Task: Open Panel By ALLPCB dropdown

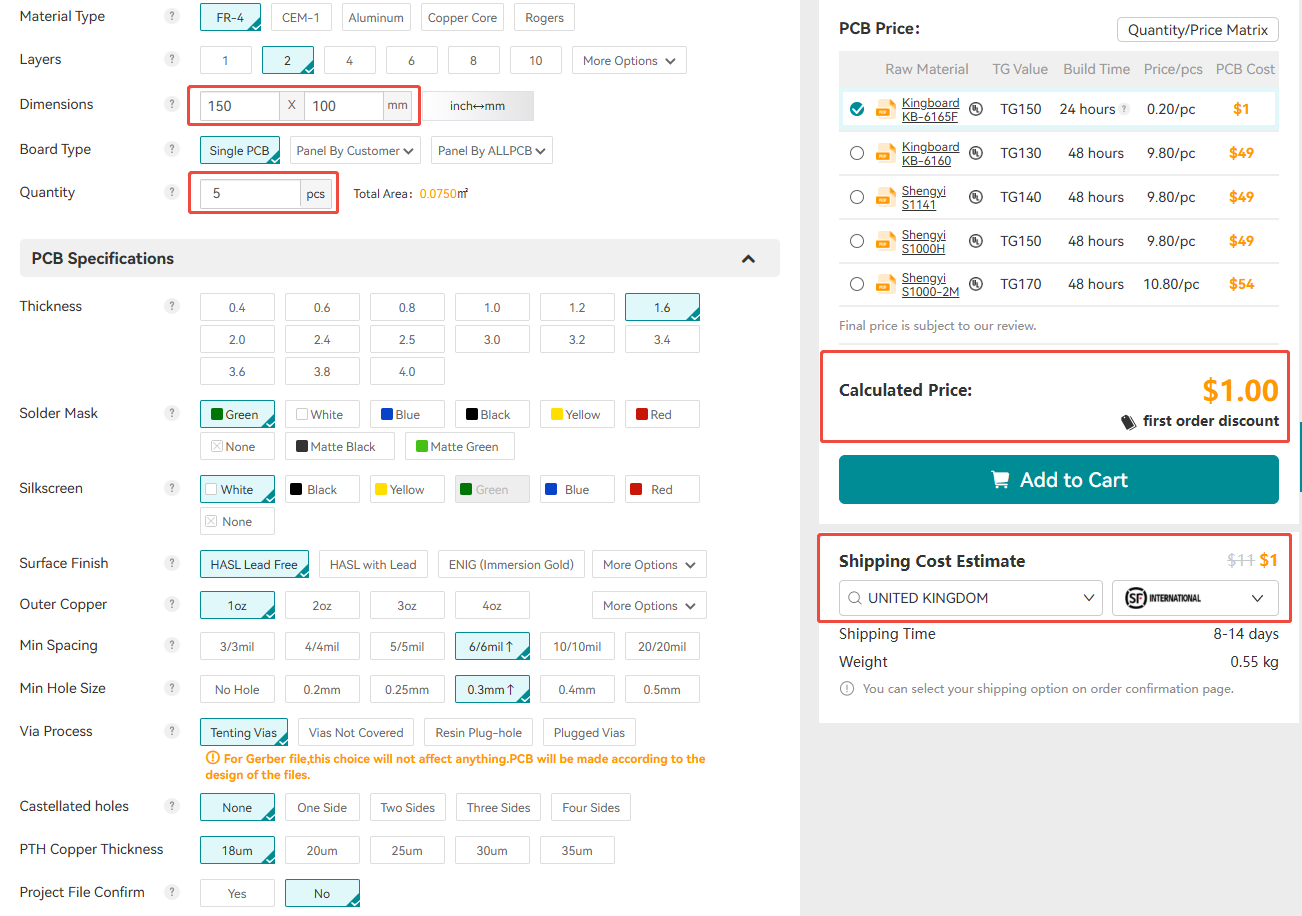Action: (x=492, y=150)
